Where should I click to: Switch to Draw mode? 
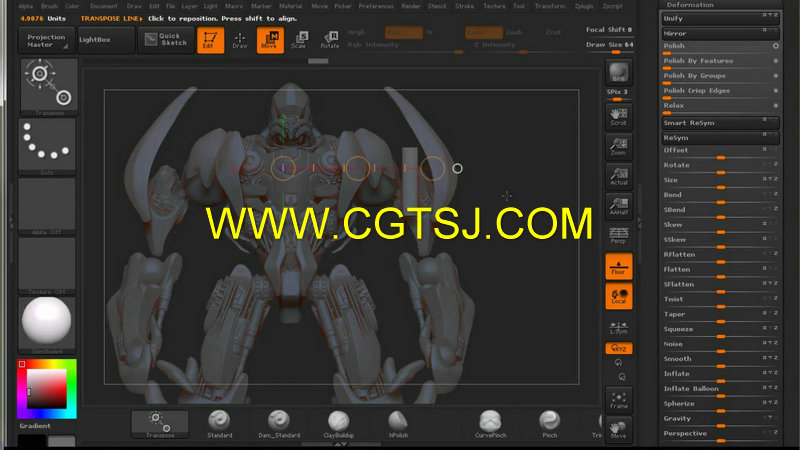click(x=240, y=40)
